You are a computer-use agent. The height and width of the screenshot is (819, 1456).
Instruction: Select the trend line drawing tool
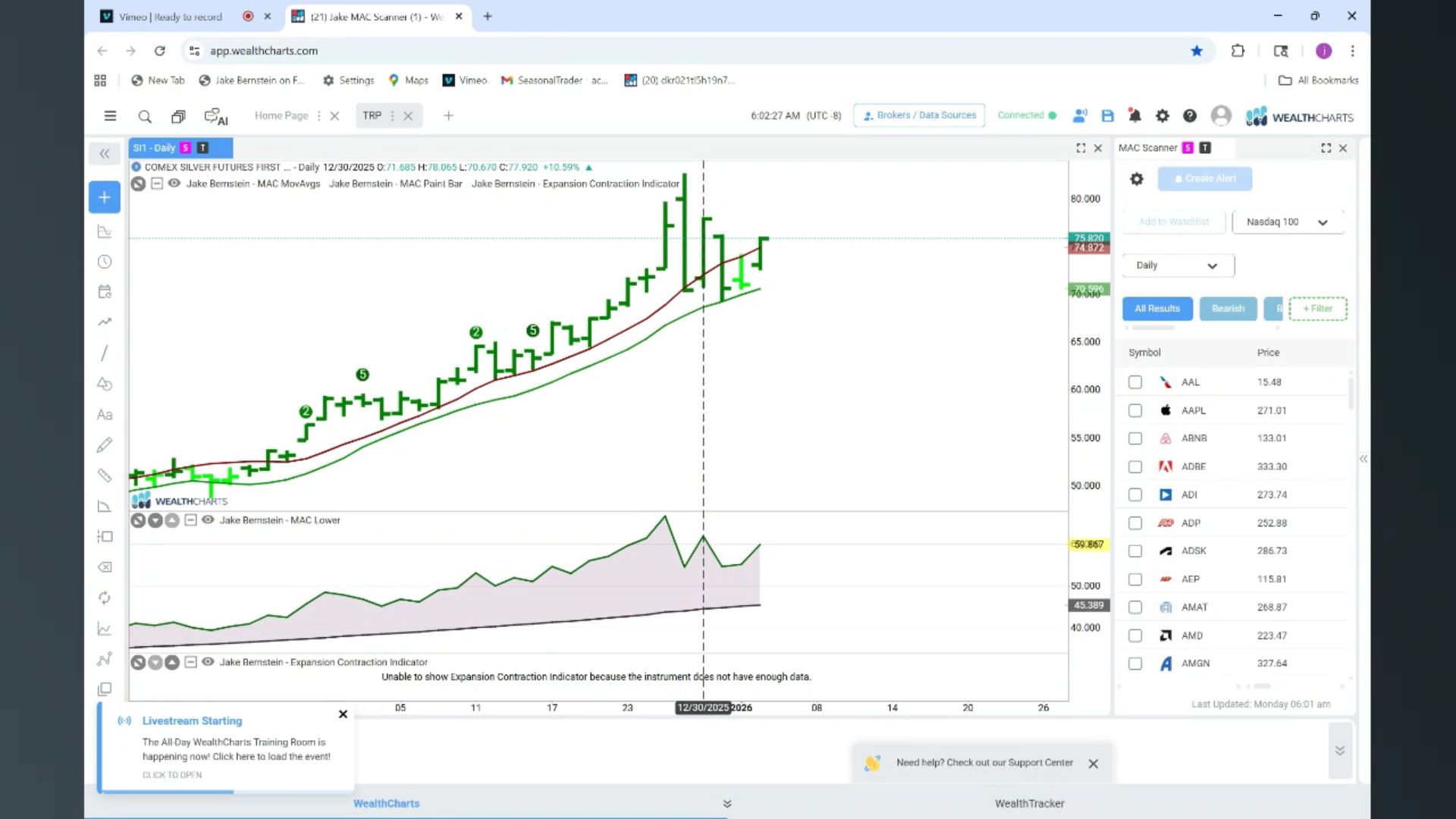105,353
